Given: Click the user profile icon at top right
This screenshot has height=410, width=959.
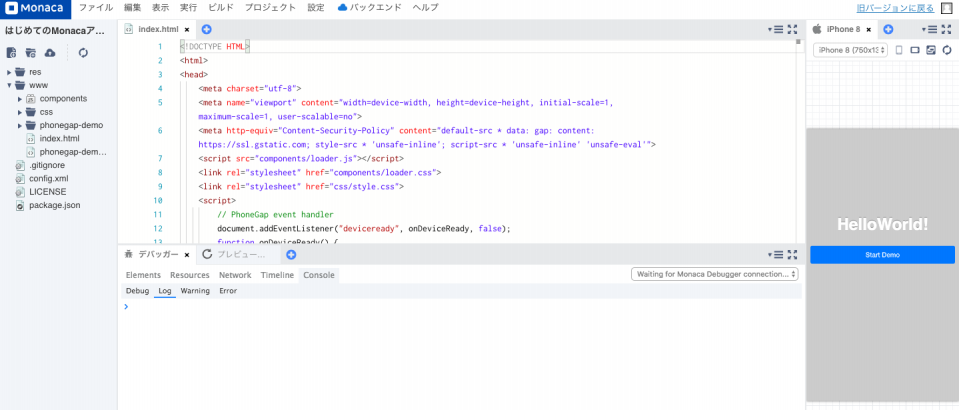Looking at the screenshot, I should (x=946, y=8).
